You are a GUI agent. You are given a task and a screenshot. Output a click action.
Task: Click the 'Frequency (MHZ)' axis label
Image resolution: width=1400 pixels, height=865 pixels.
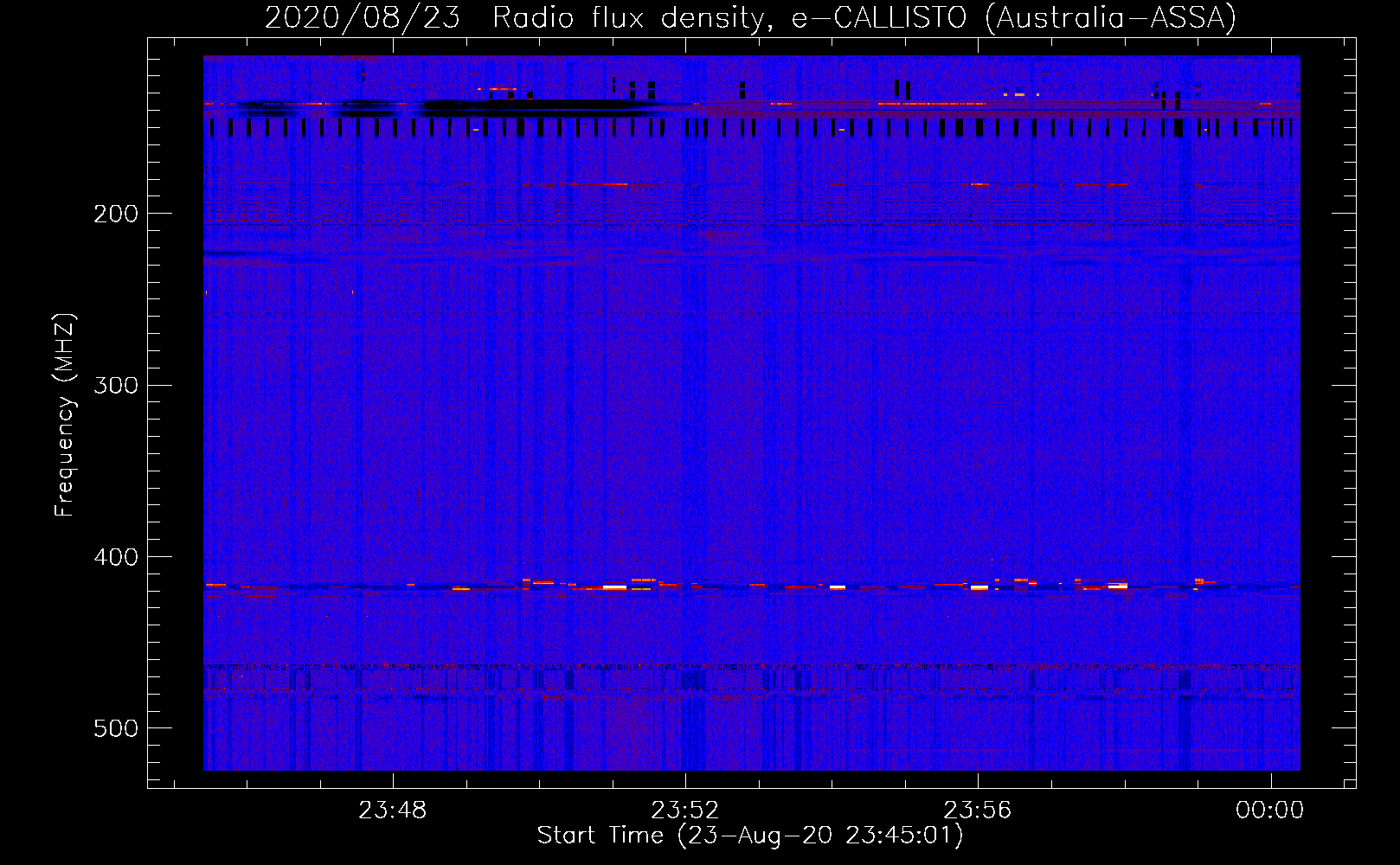point(64,414)
